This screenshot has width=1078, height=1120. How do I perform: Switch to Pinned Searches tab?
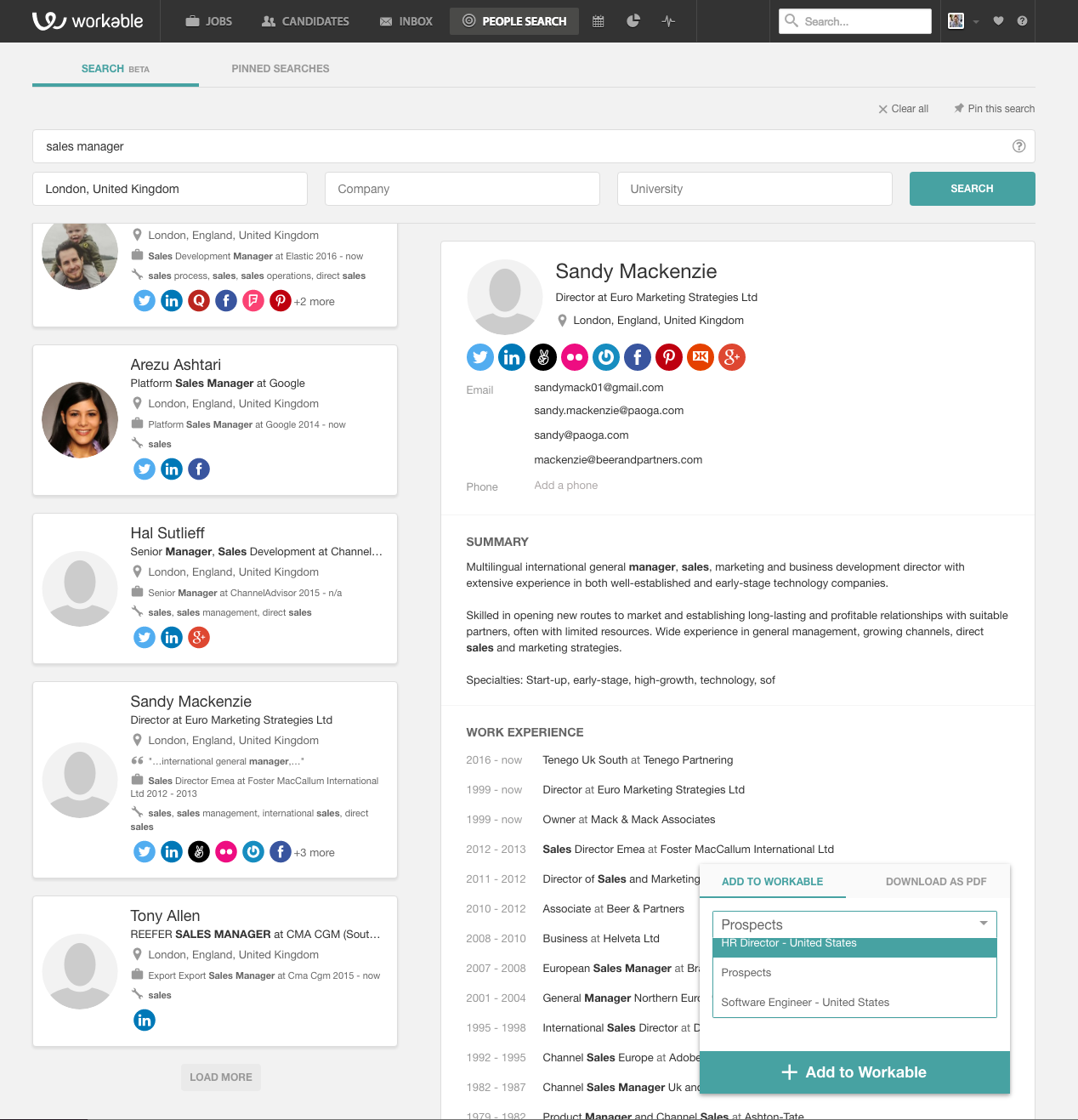click(280, 69)
